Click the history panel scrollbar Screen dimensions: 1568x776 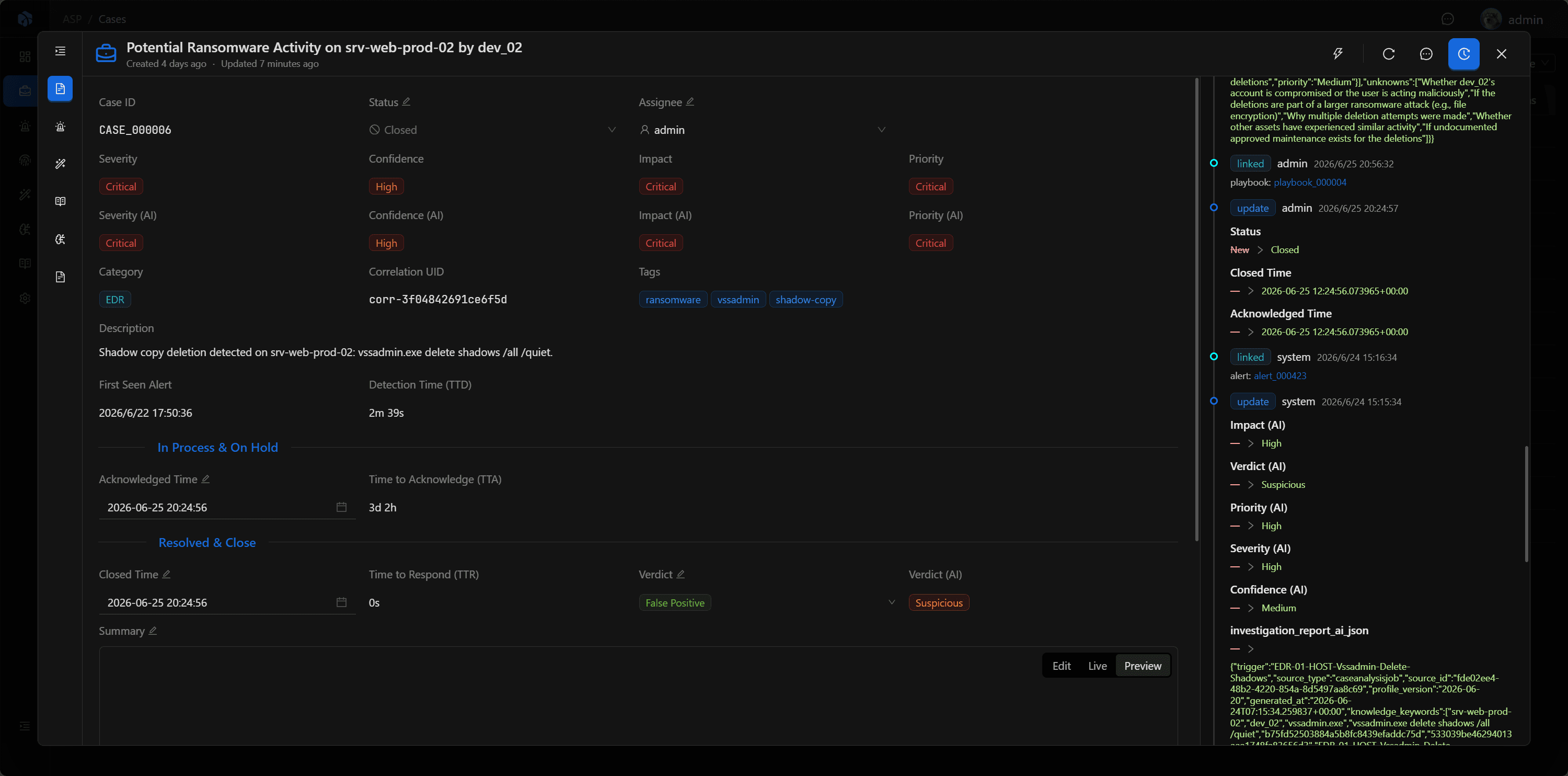click(x=1526, y=504)
